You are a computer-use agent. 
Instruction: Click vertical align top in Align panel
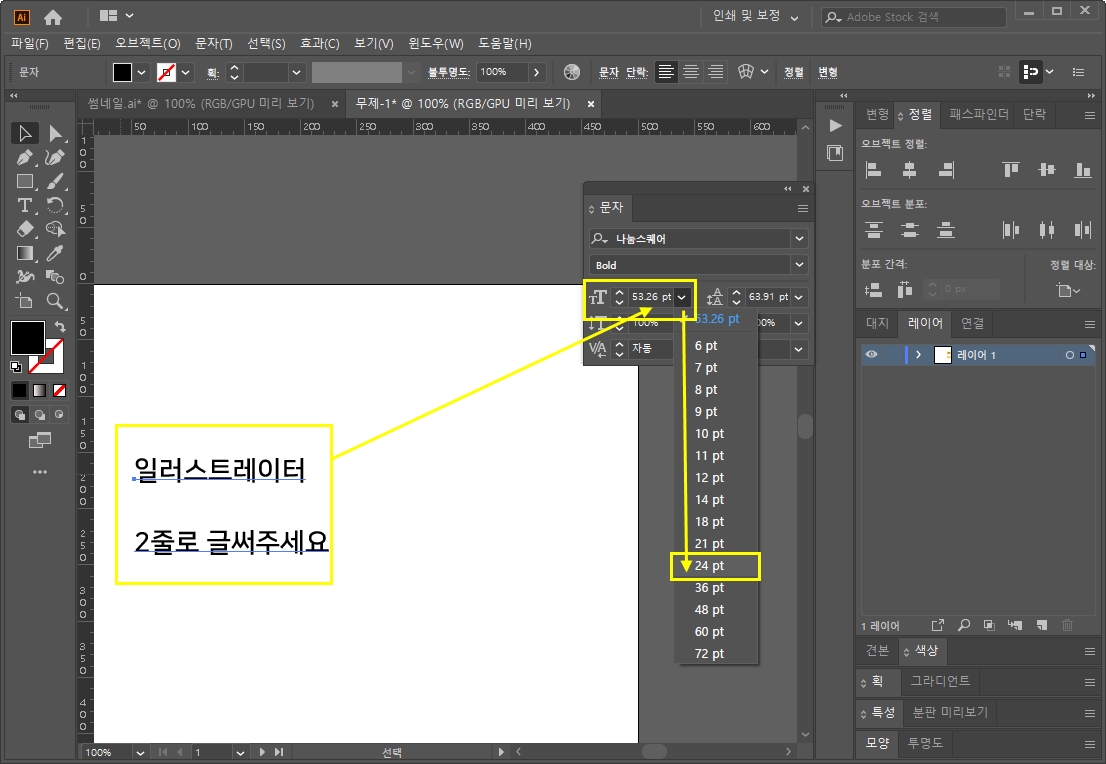point(1011,169)
